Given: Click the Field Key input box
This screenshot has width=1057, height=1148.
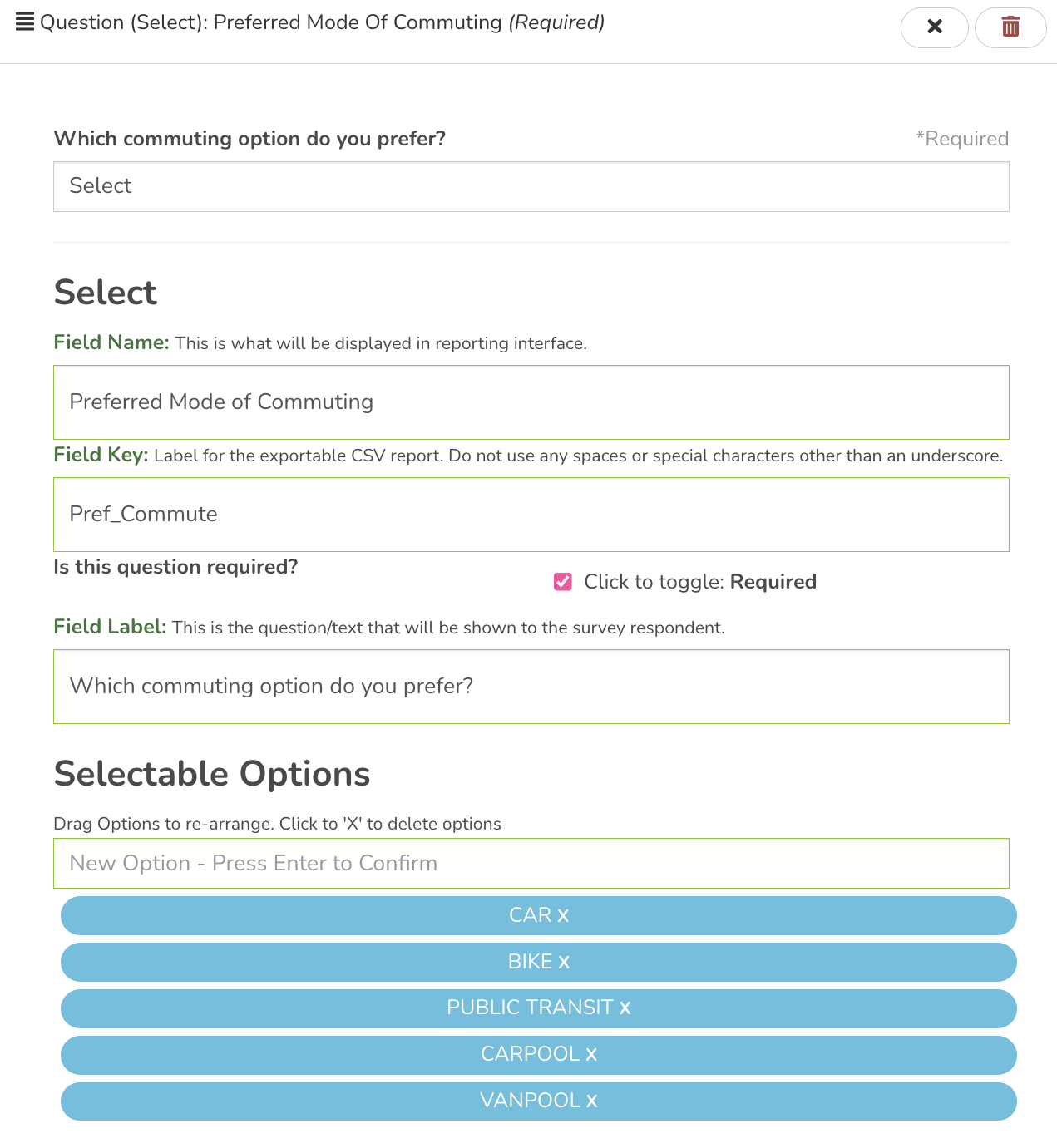Looking at the screenshot, I should pos(531,515).
